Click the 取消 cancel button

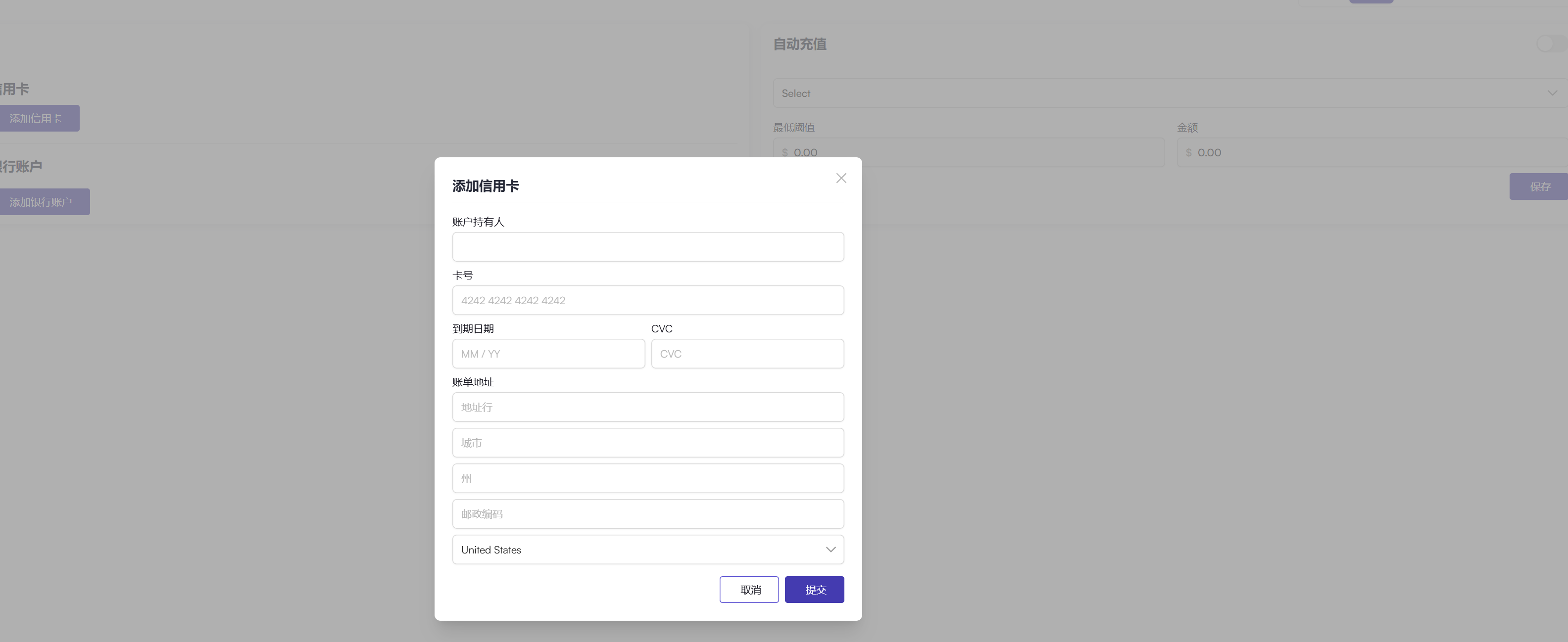[749, 590]
